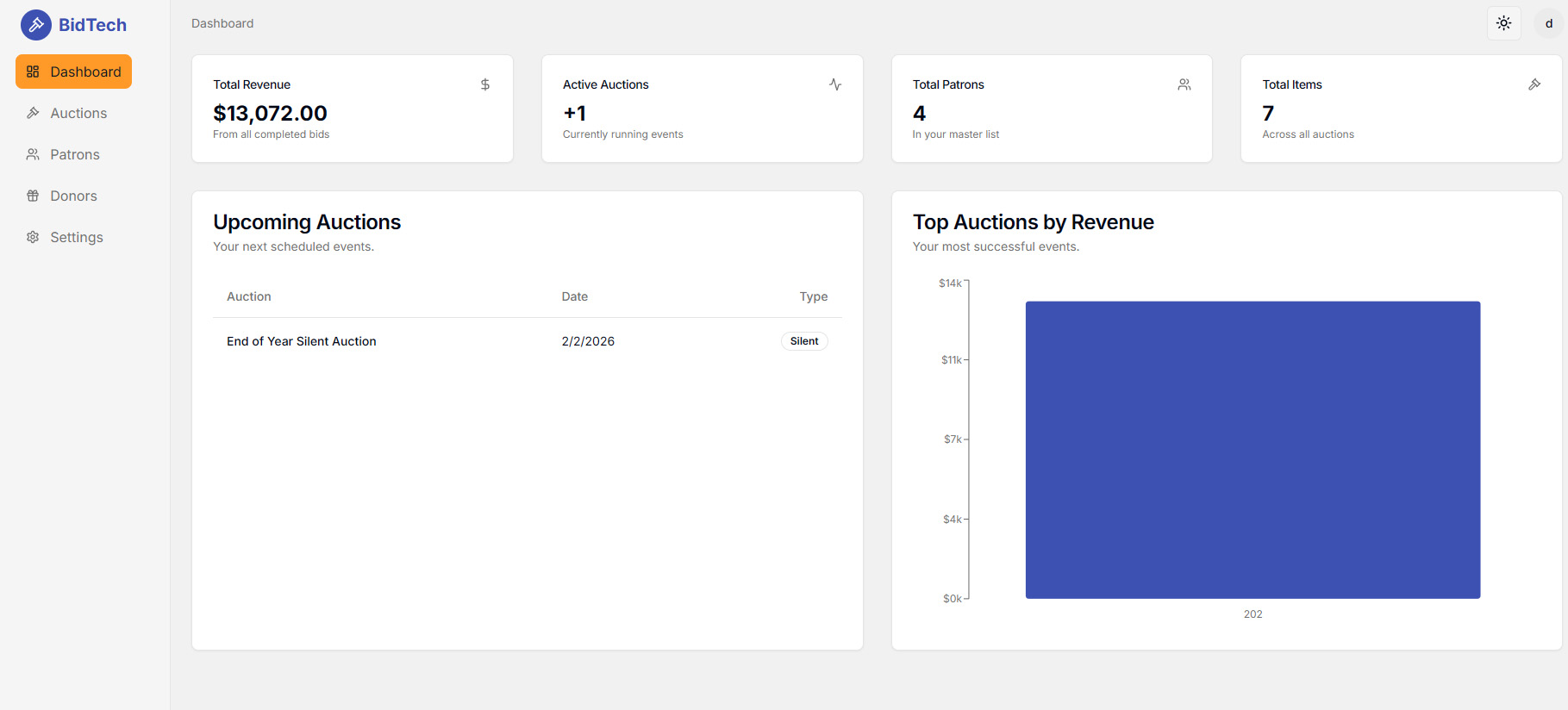Go to the Auctions page
1568x710 pixels.
click(78, 113)
